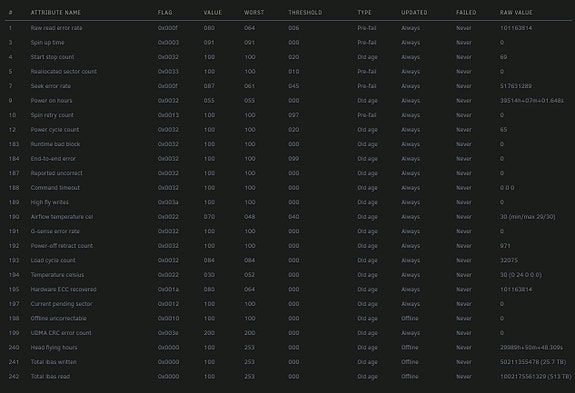Select the 'Current pending sector' attribute name

(x=61, y=304)
